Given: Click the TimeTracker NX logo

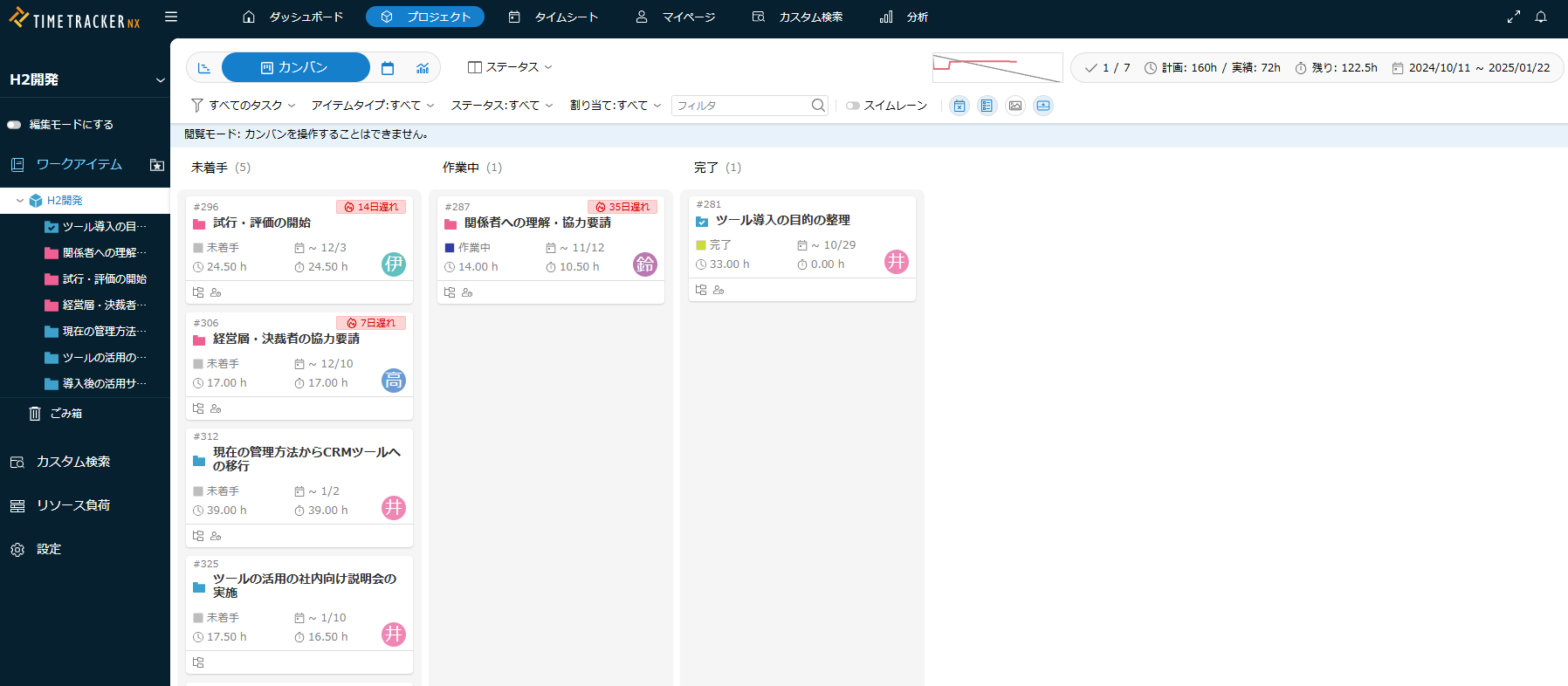Looking at the screenshot, I should click(x=74, y=18).
